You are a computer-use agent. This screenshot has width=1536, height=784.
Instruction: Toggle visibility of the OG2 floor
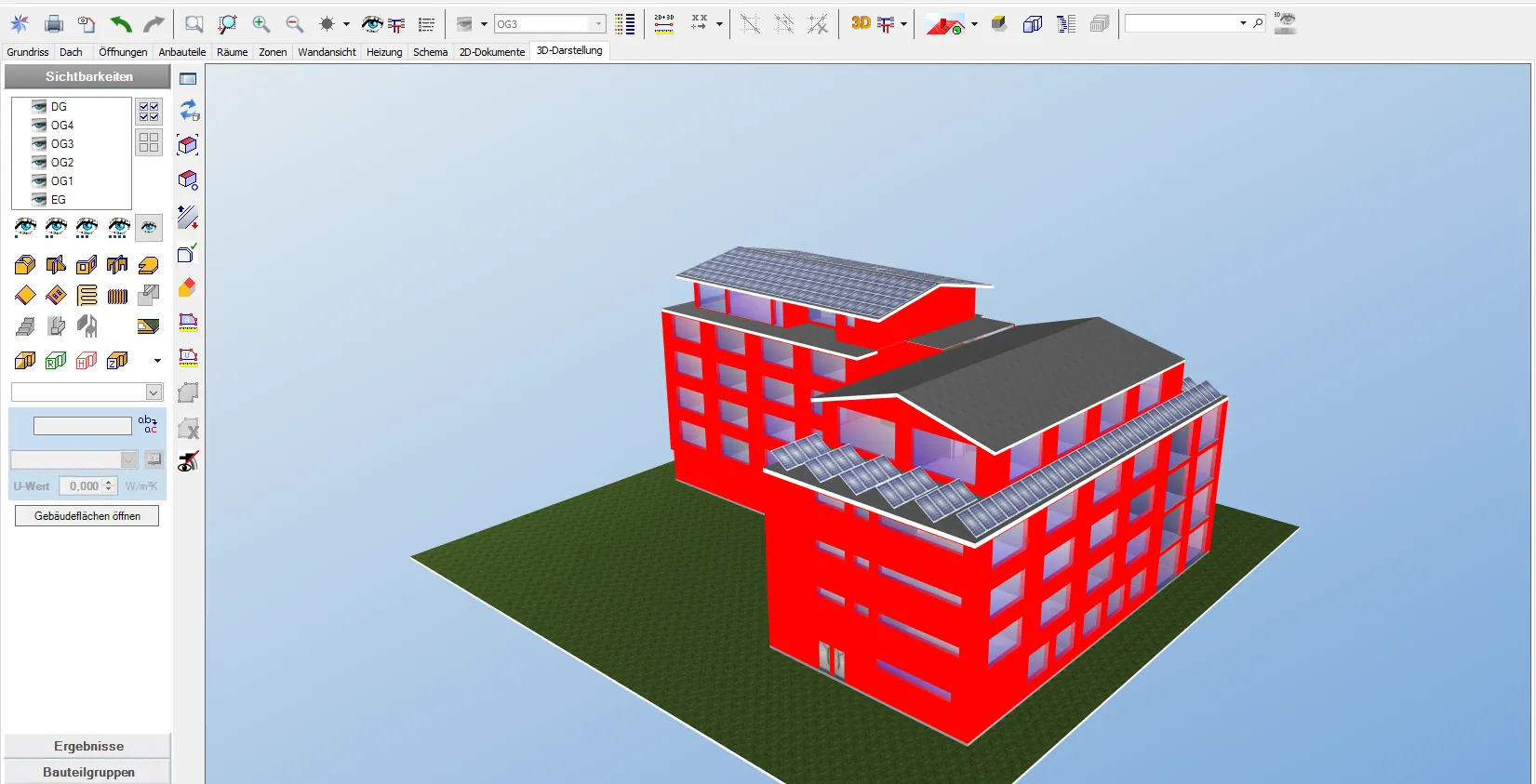point(39,163)
